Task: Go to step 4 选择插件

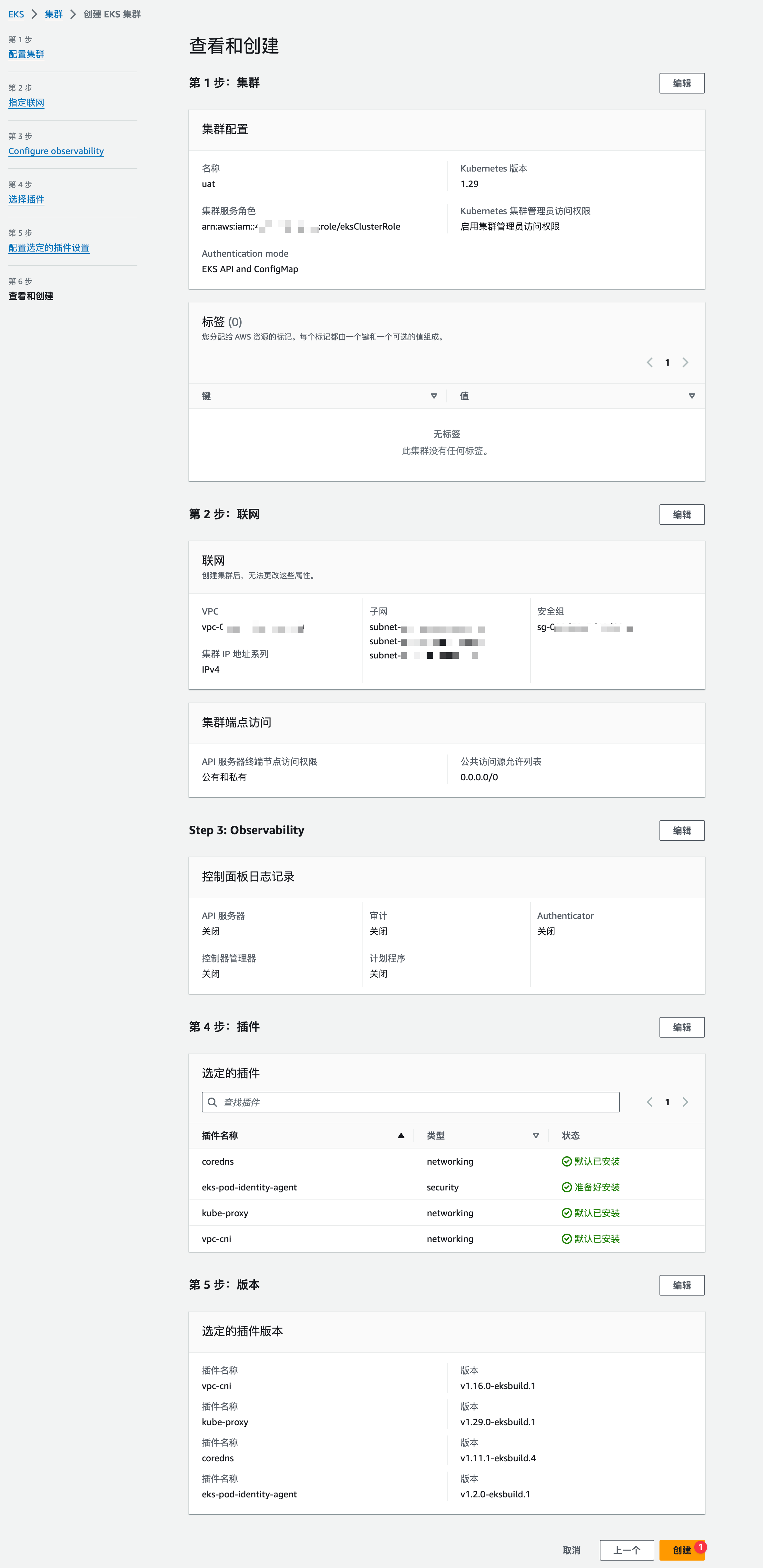Action: 26,199
